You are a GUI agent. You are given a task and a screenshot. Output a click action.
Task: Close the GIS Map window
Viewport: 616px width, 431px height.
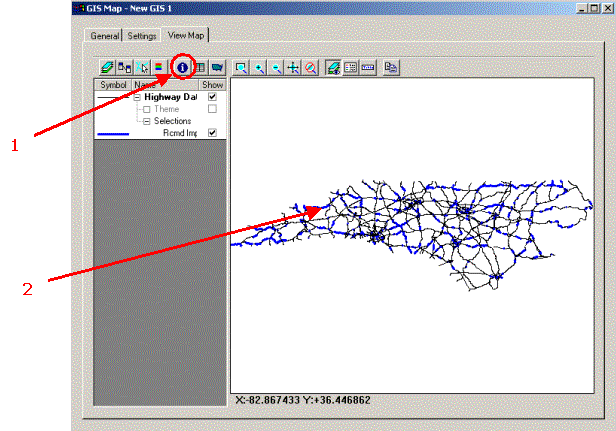coord(608,8)
